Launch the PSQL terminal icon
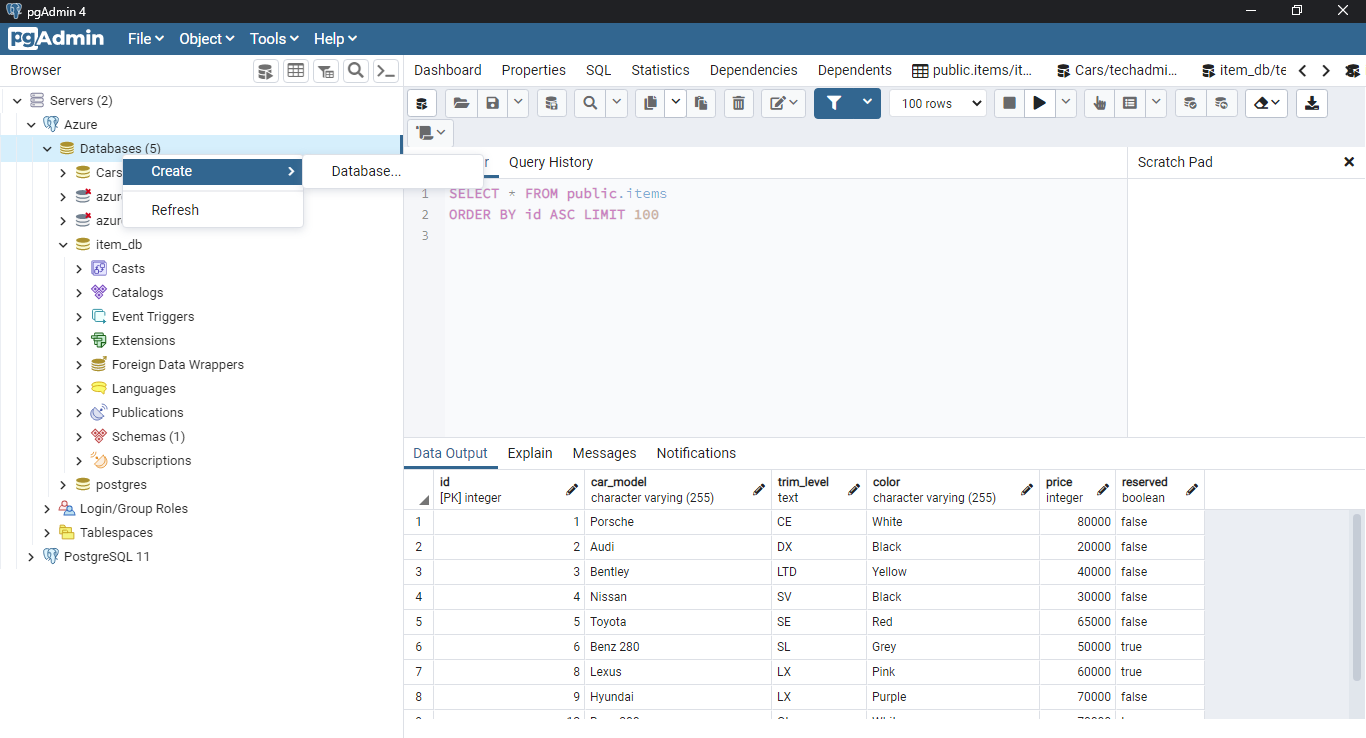Image resolution: width=1366 pixels, height=738 pixels. [385, 71]
